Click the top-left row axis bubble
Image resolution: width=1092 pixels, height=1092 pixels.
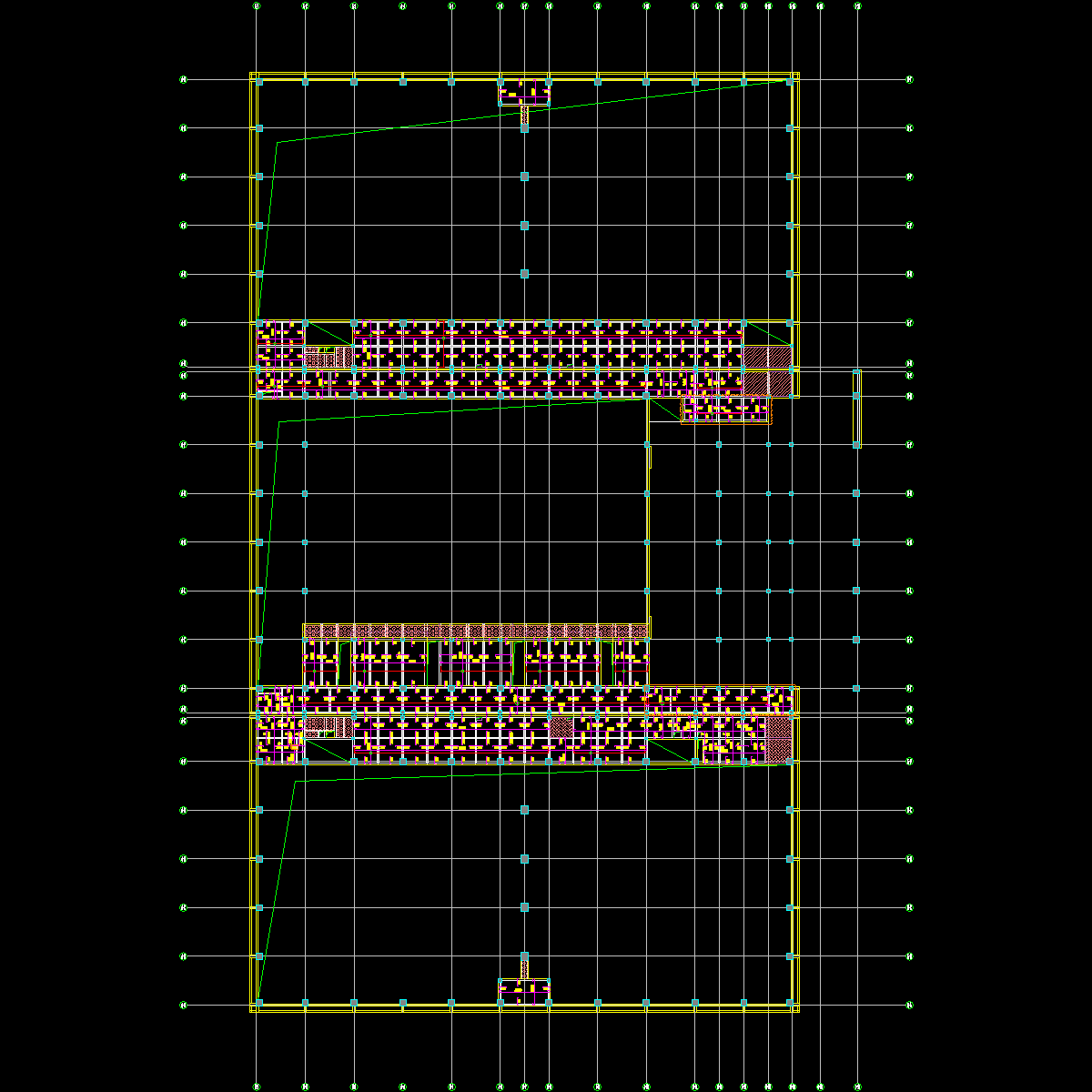(184, 79)
